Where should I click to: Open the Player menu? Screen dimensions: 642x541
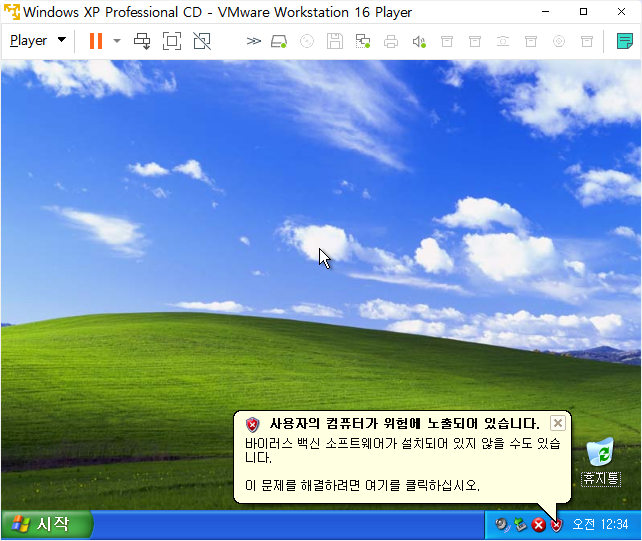[x=38, y=41]
